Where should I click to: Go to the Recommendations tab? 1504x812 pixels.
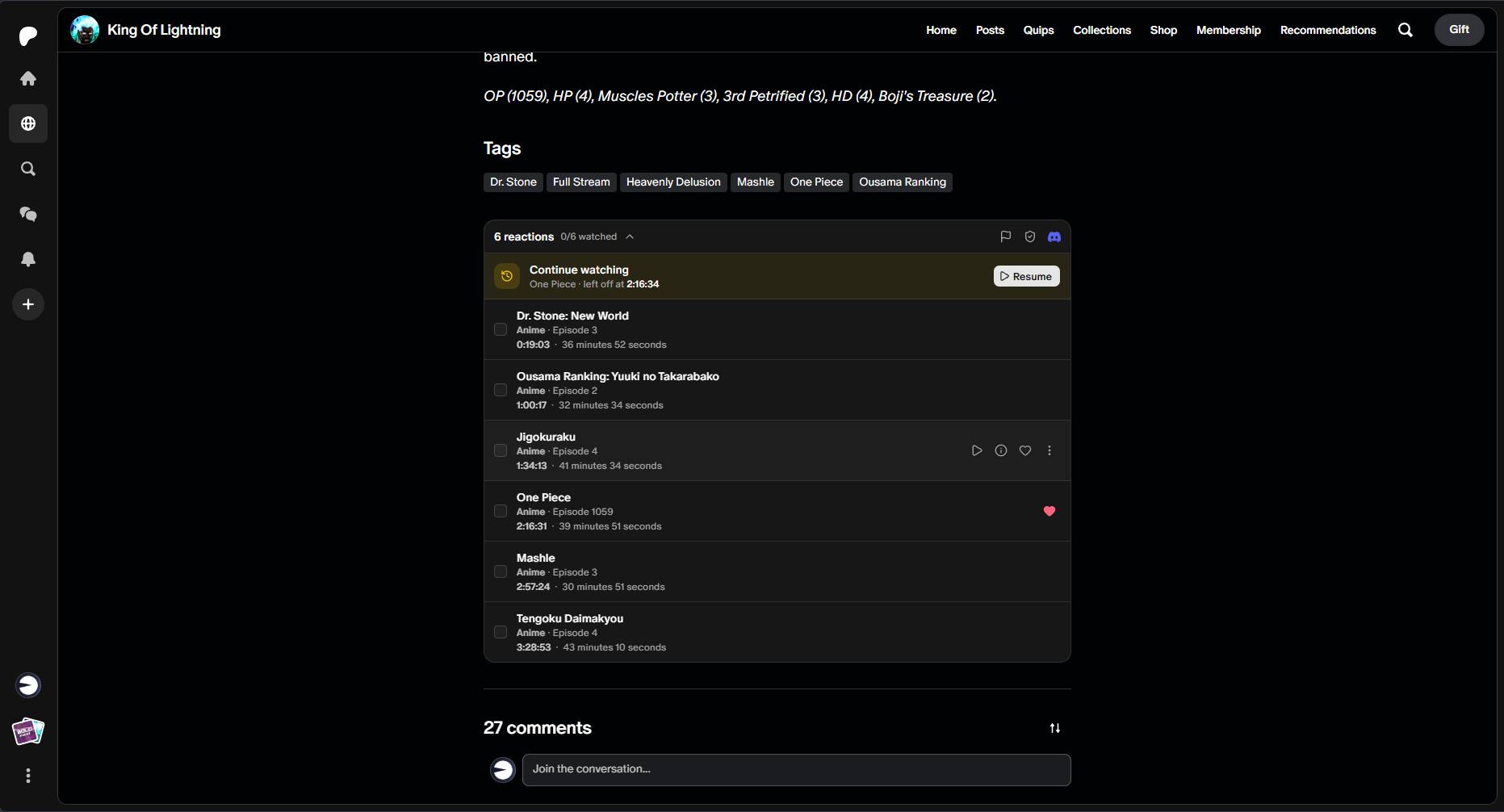coord(1328,30)
